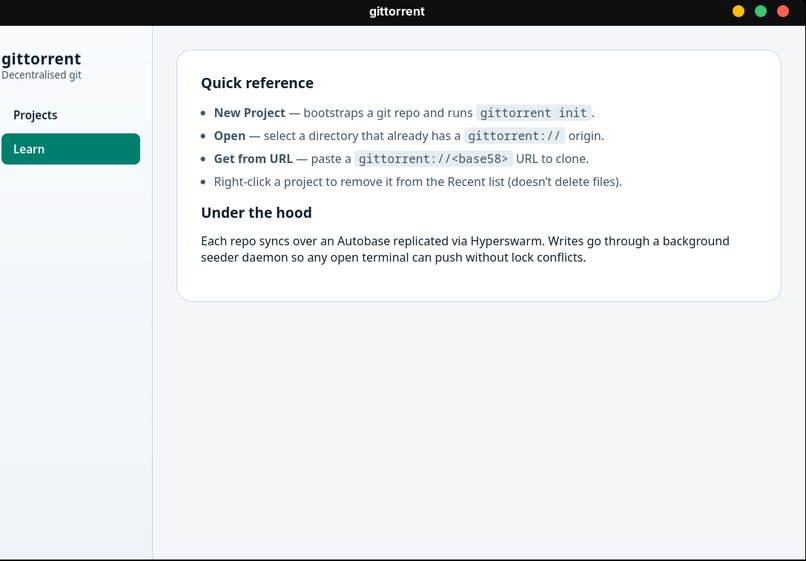
Task: Open the Projects section in sidebar
Action: click(70, 115)
